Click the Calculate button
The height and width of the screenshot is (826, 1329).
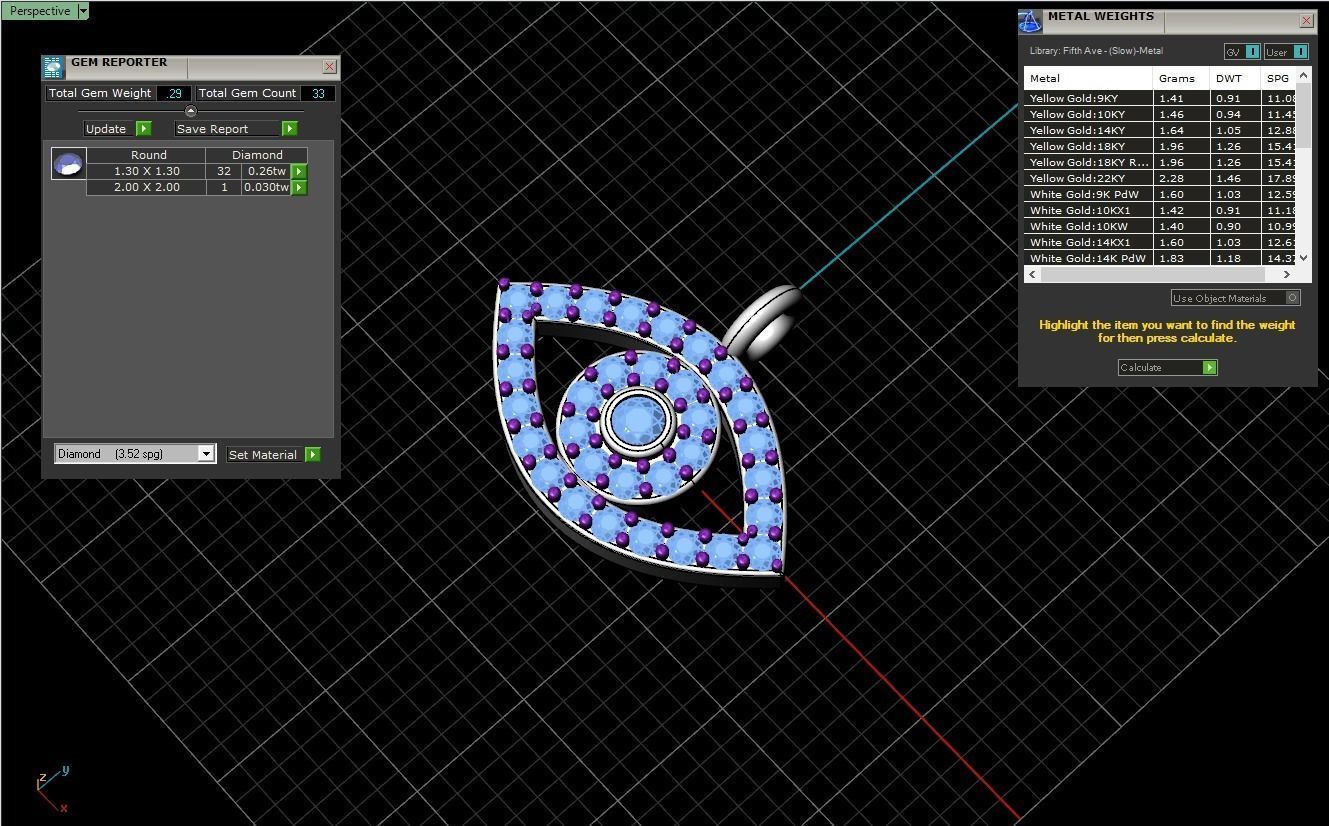click(x=1160, y=368)
